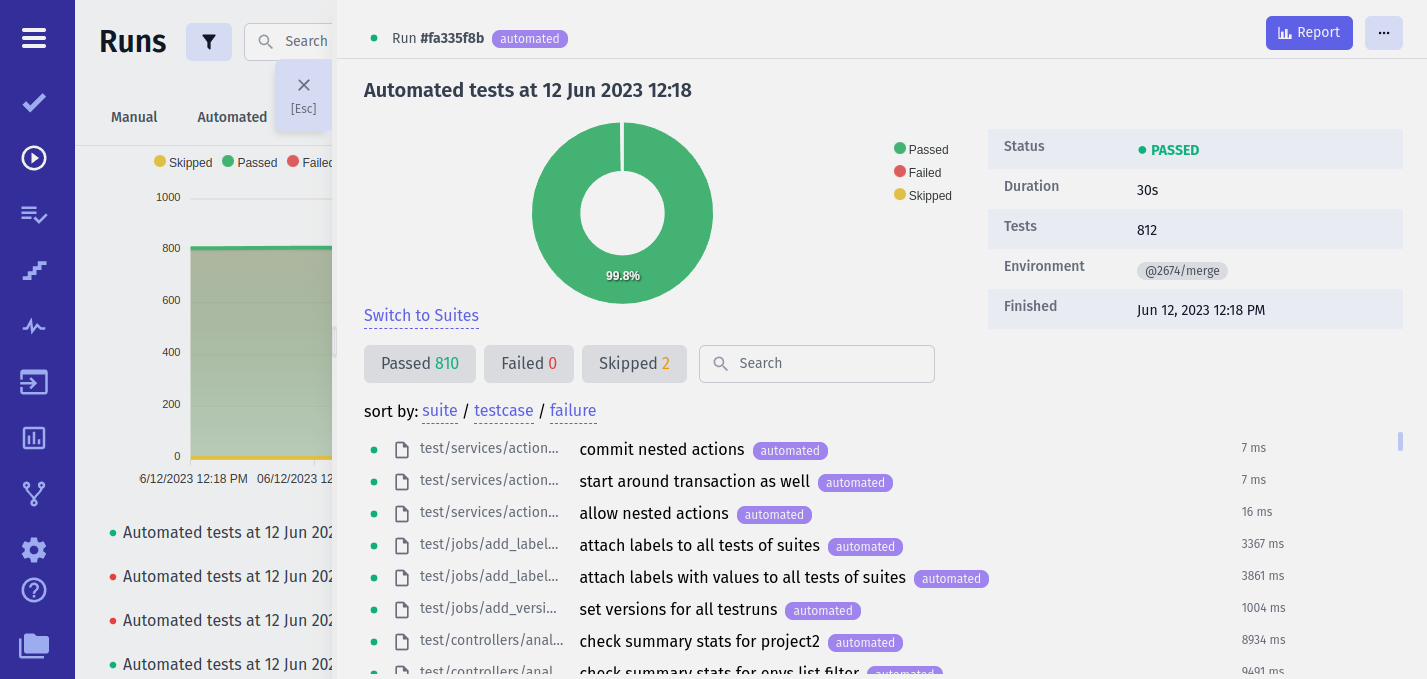Open the Steps staircase icon in sidebar
Screen dimensions: 1427x679
click(x=34, y=270)
